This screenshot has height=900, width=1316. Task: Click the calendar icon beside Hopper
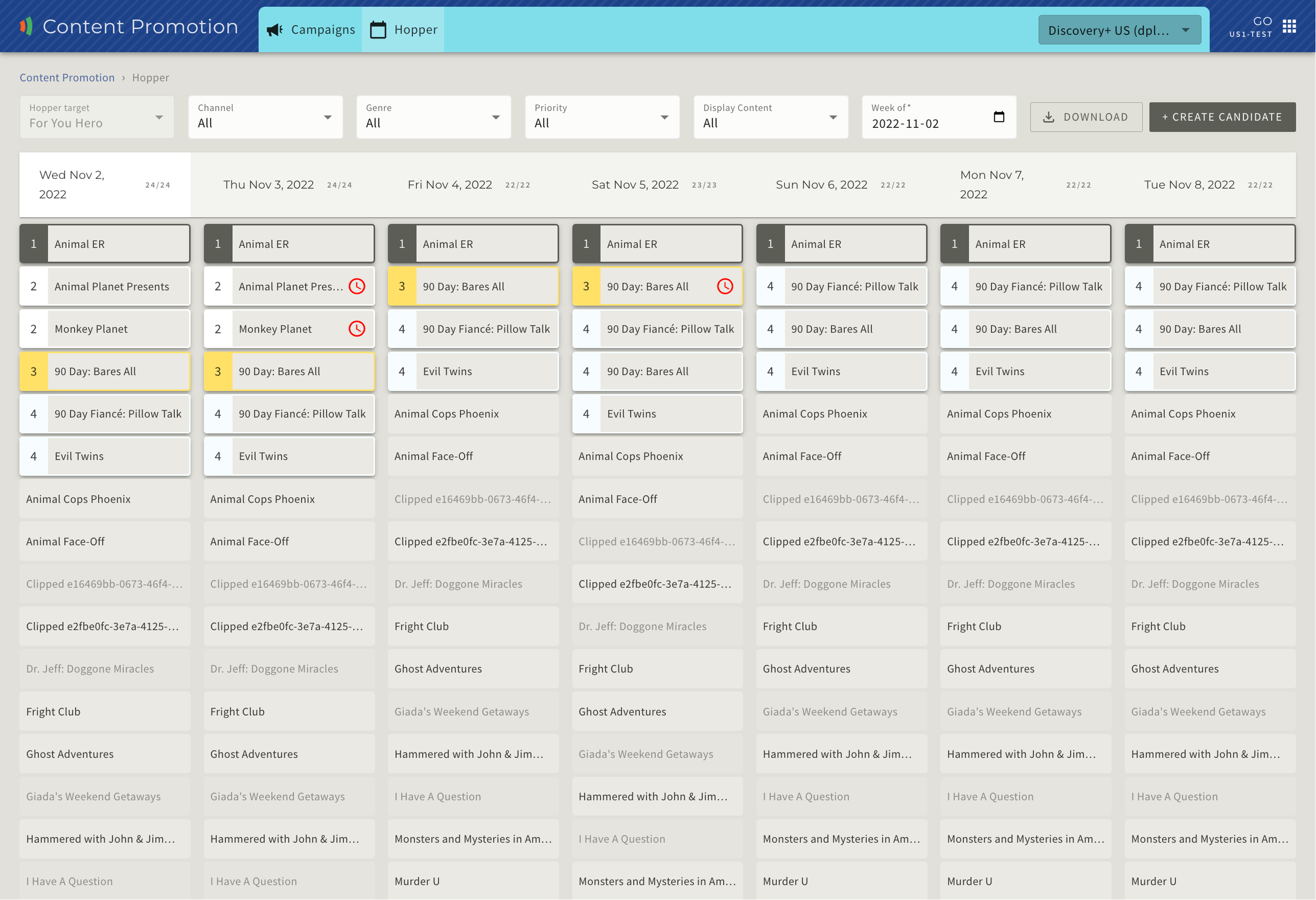(x=378, y=29)
